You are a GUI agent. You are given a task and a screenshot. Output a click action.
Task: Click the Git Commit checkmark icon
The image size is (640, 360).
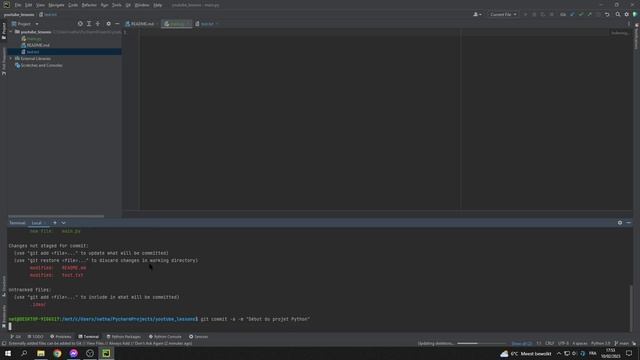(581, 15)
